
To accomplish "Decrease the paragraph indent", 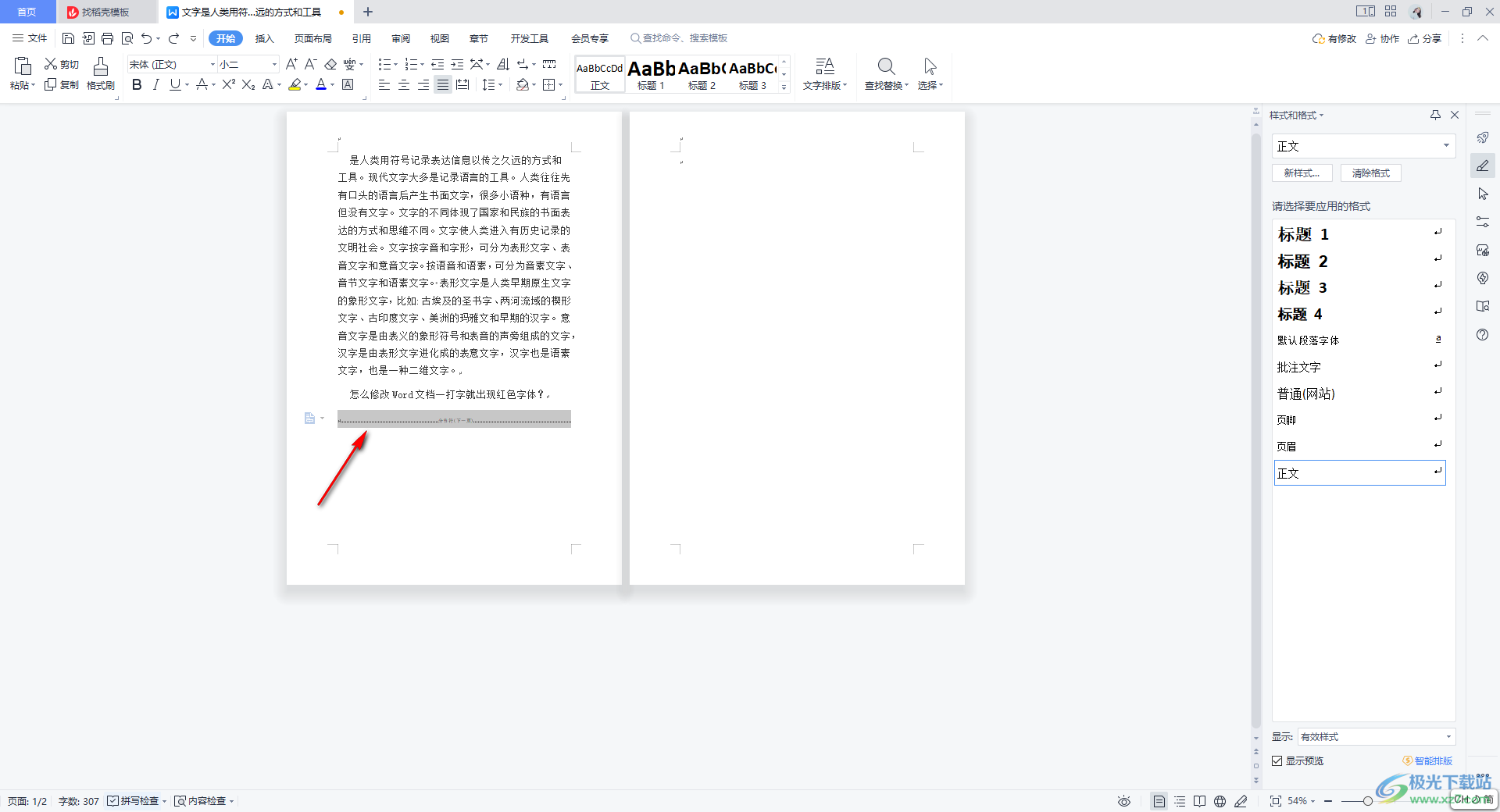I will tap(437, 64).
